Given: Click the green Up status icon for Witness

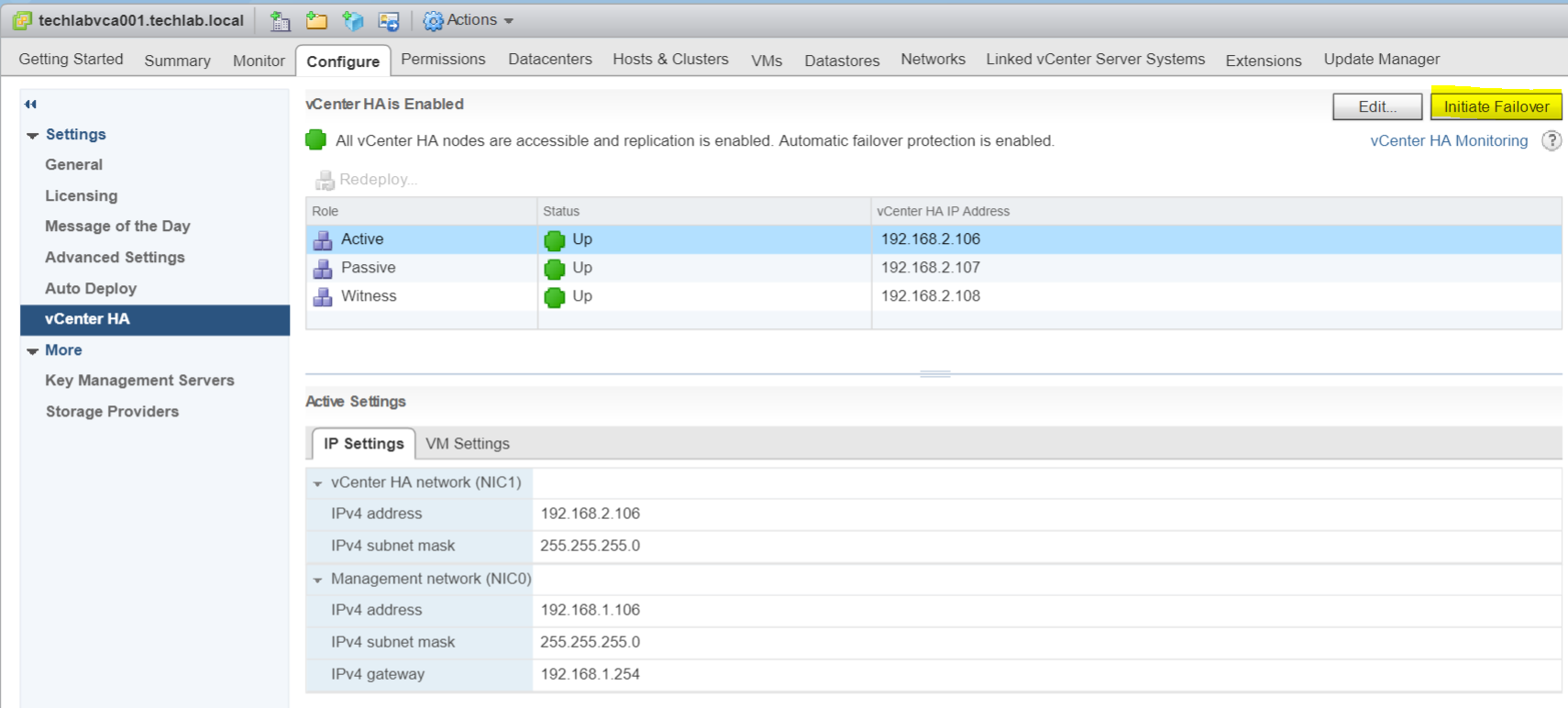Looking at the screenshot, I should click(x=555, y=297).
